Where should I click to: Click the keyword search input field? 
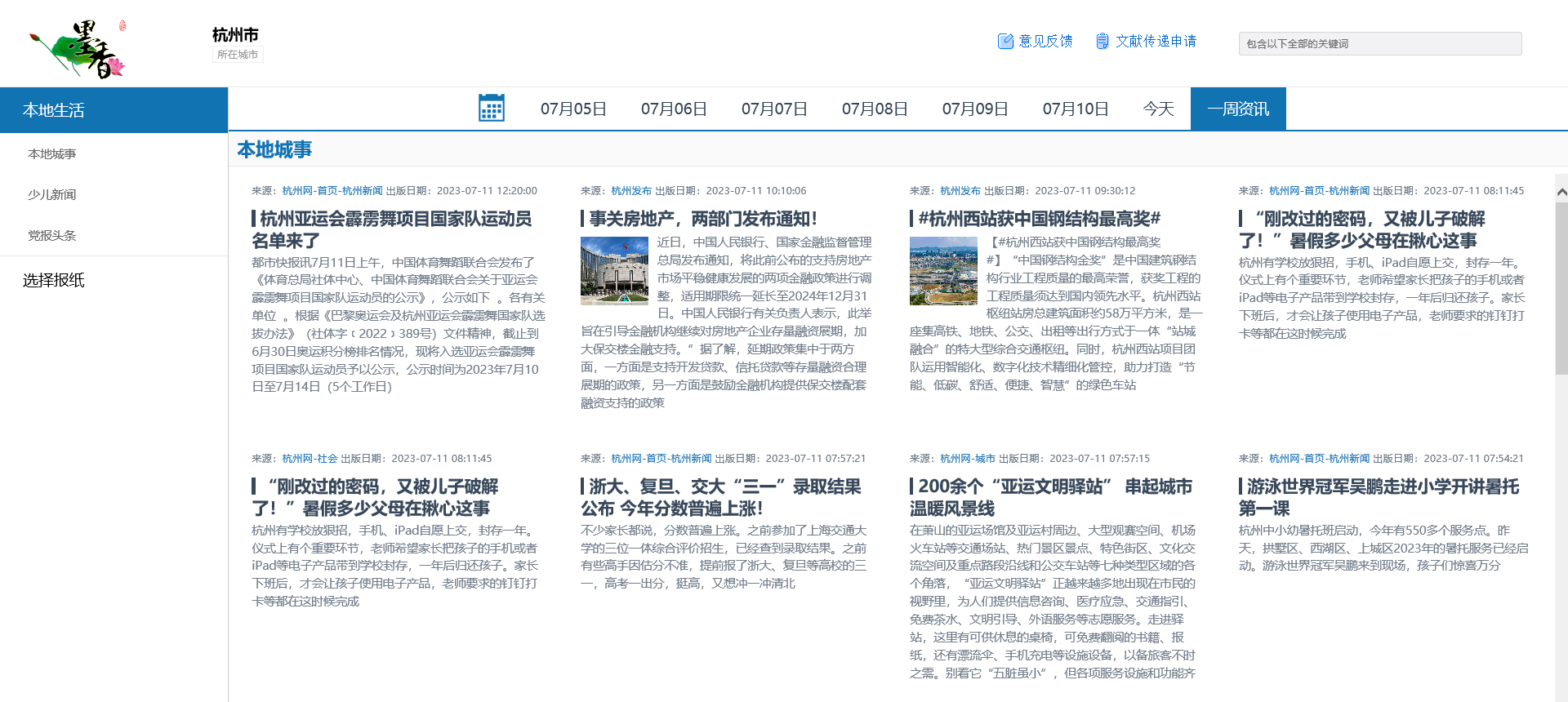pos(1380,44)
